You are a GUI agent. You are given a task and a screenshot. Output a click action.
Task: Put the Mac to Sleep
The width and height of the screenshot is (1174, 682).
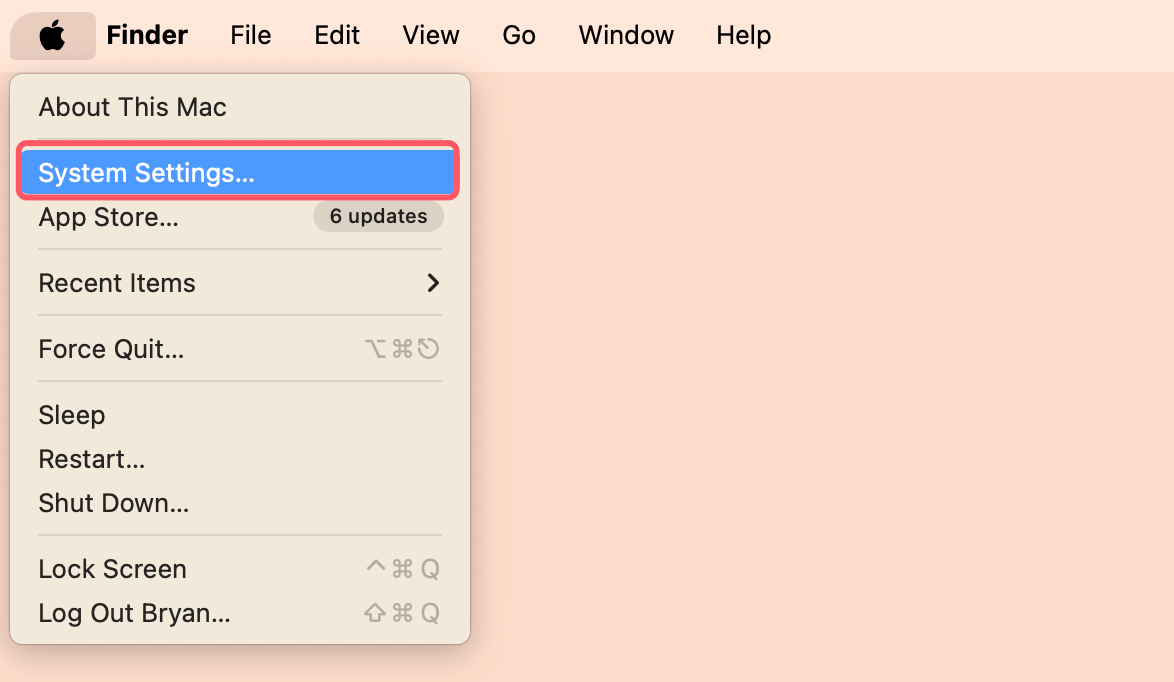(x=71, y=415)
